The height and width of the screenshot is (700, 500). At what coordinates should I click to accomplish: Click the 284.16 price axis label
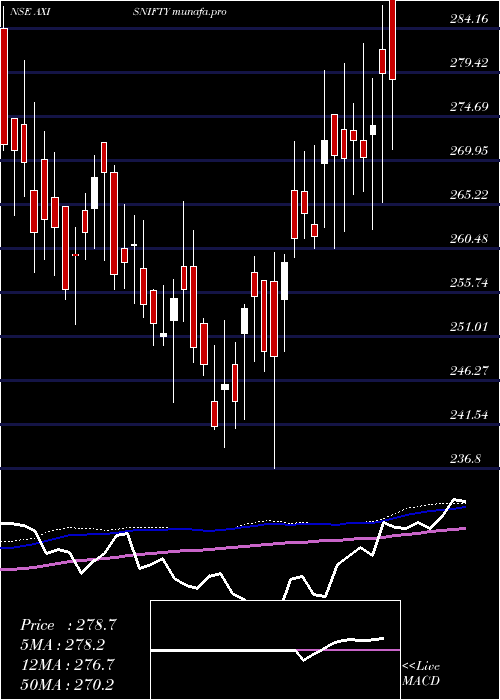(469, 19)
